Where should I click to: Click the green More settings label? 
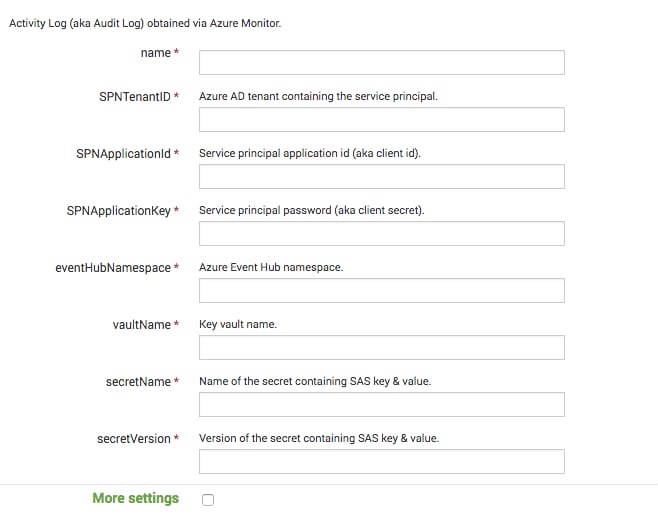coord(136,498)
